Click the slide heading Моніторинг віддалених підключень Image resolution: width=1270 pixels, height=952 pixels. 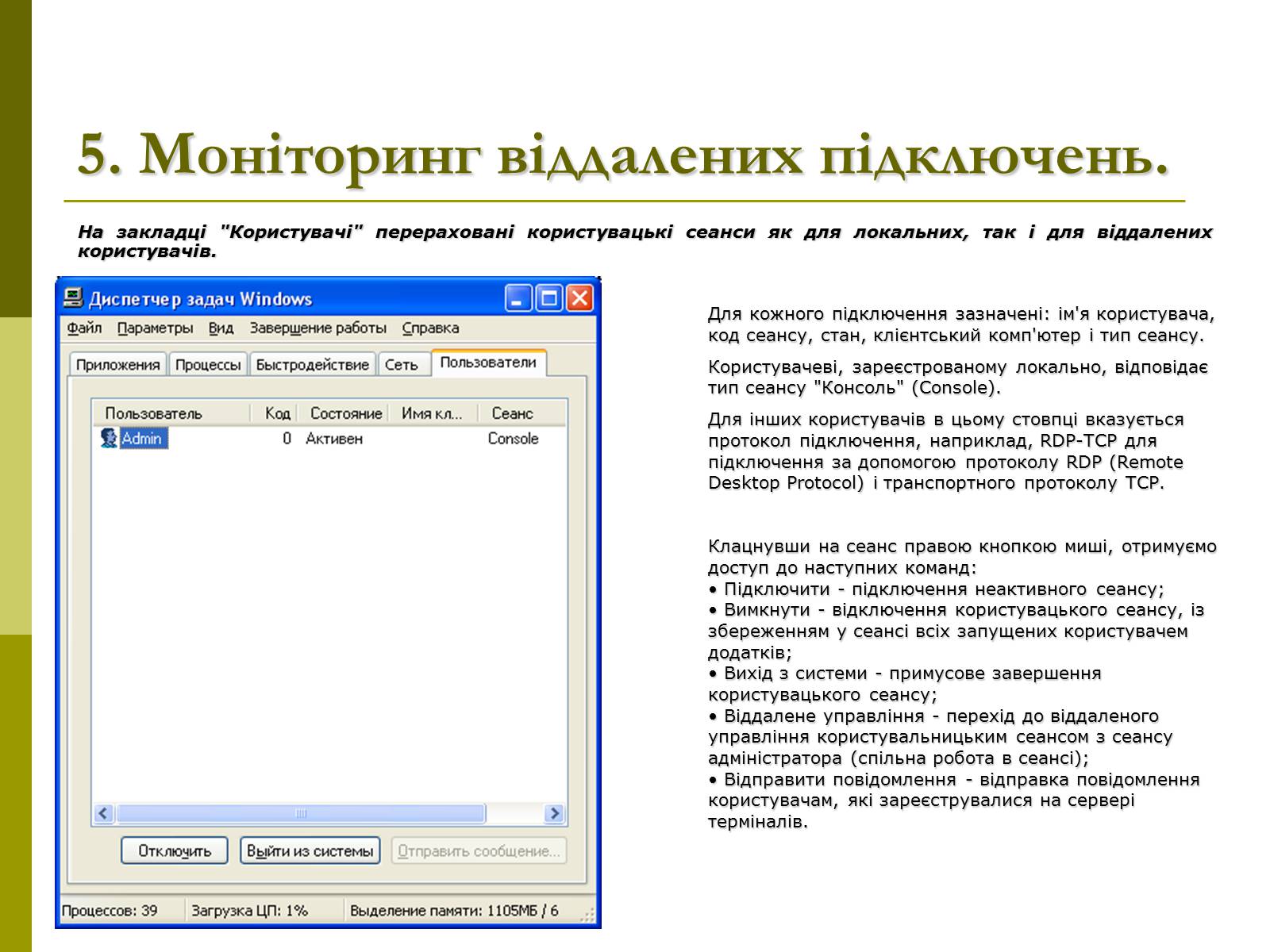pyautogui.click(x=623, y=155)
